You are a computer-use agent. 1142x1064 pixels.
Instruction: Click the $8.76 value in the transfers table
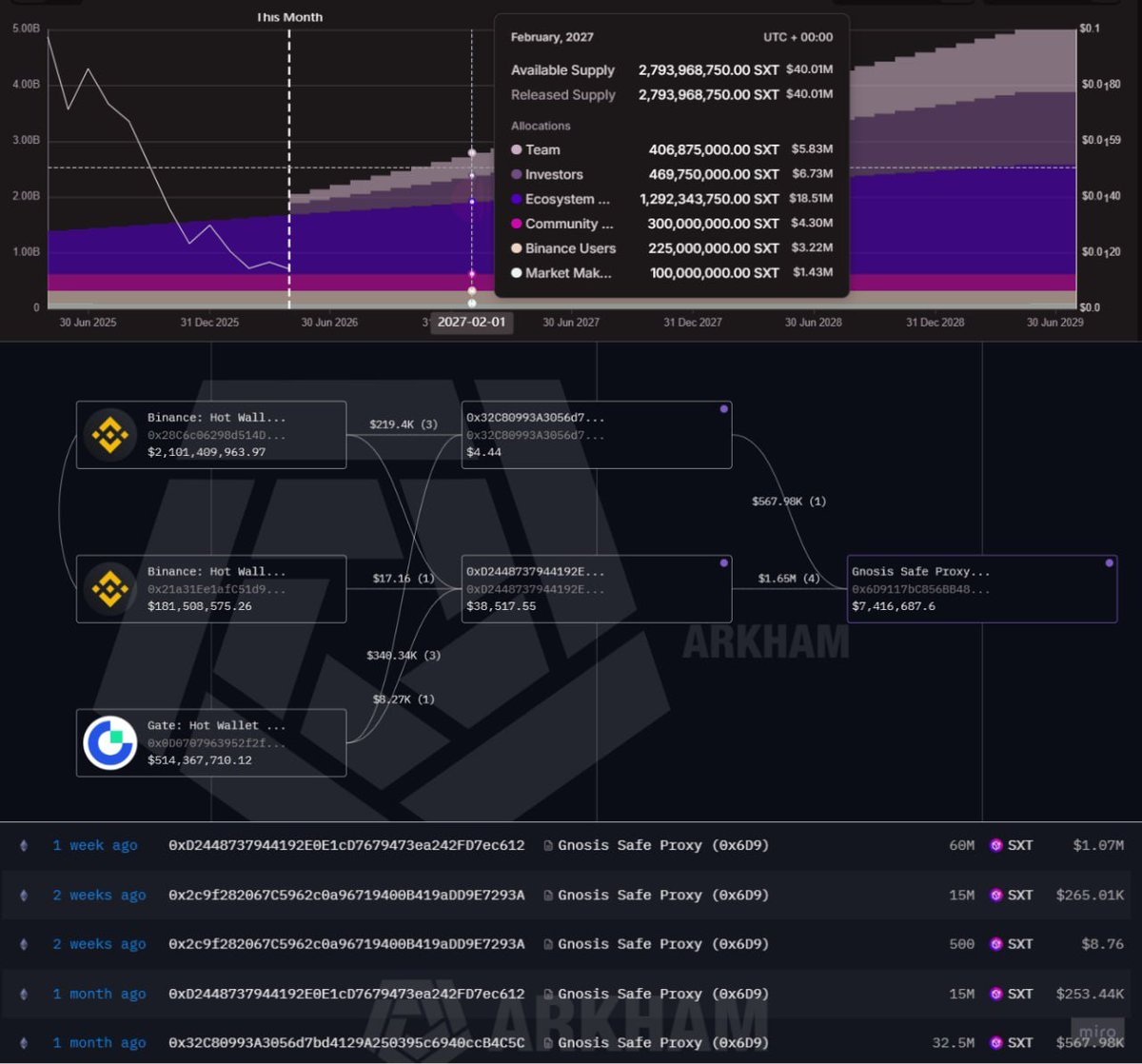(x=1102, y=944)
